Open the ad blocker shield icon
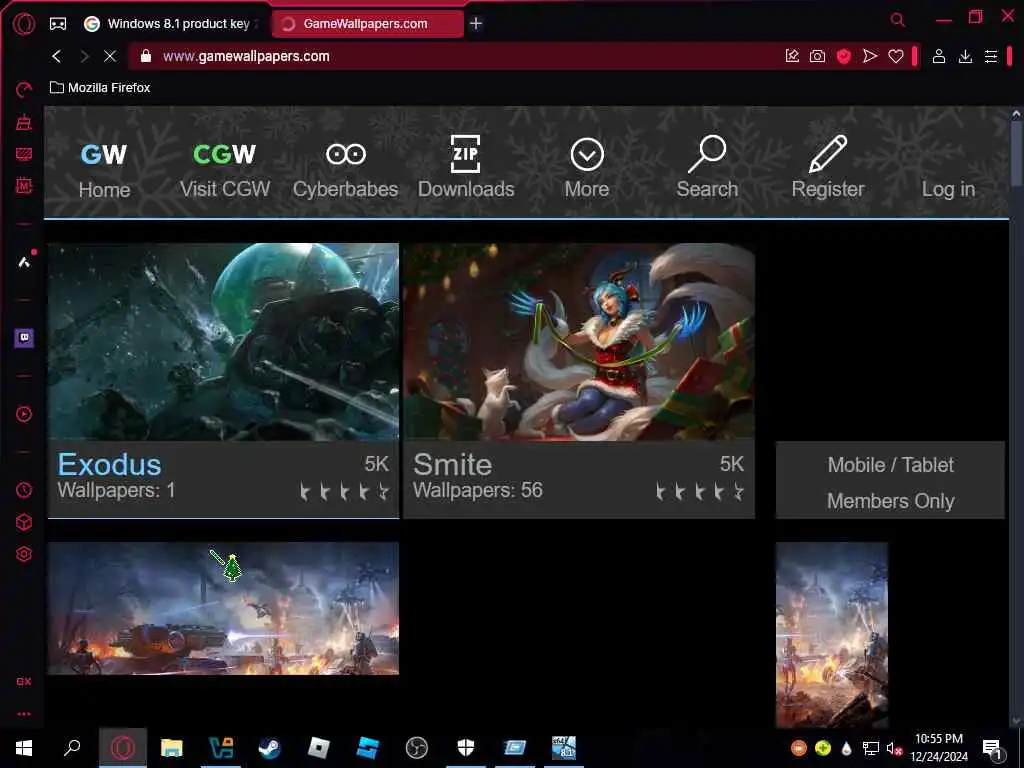Viewport: 1024px width, 768px height. coord(844,57)
